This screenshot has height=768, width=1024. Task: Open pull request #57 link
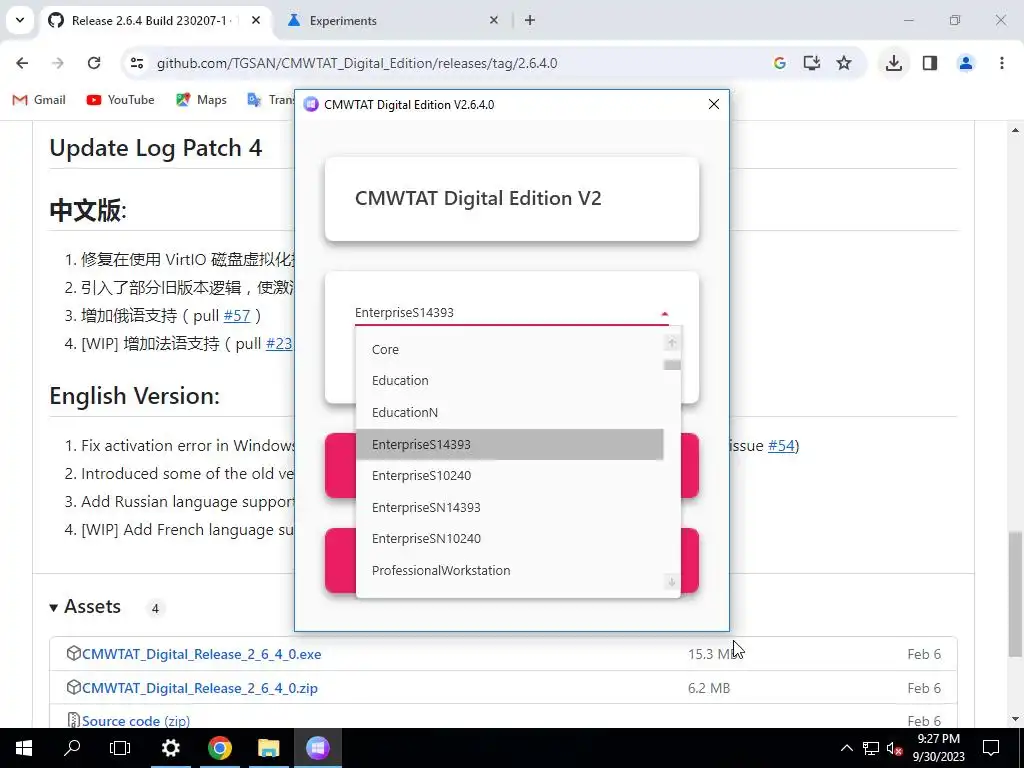click(x=236, y=316)
